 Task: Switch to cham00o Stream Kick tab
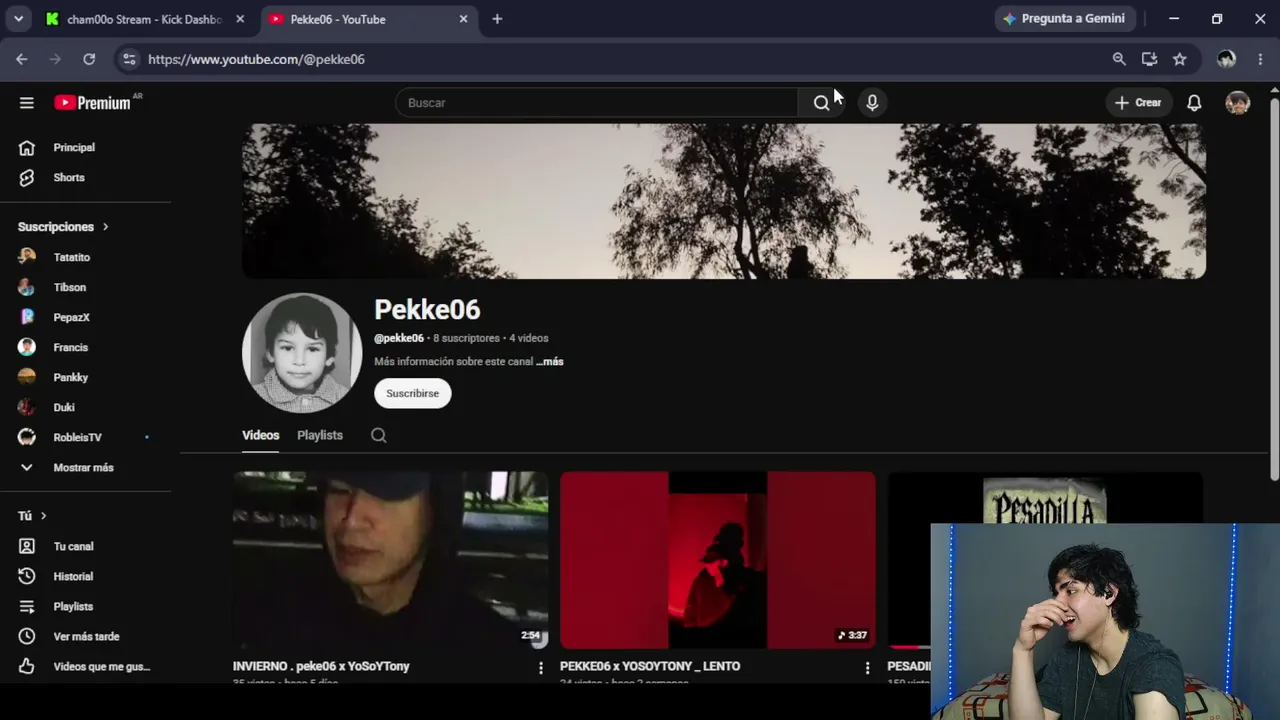(143, 19)
